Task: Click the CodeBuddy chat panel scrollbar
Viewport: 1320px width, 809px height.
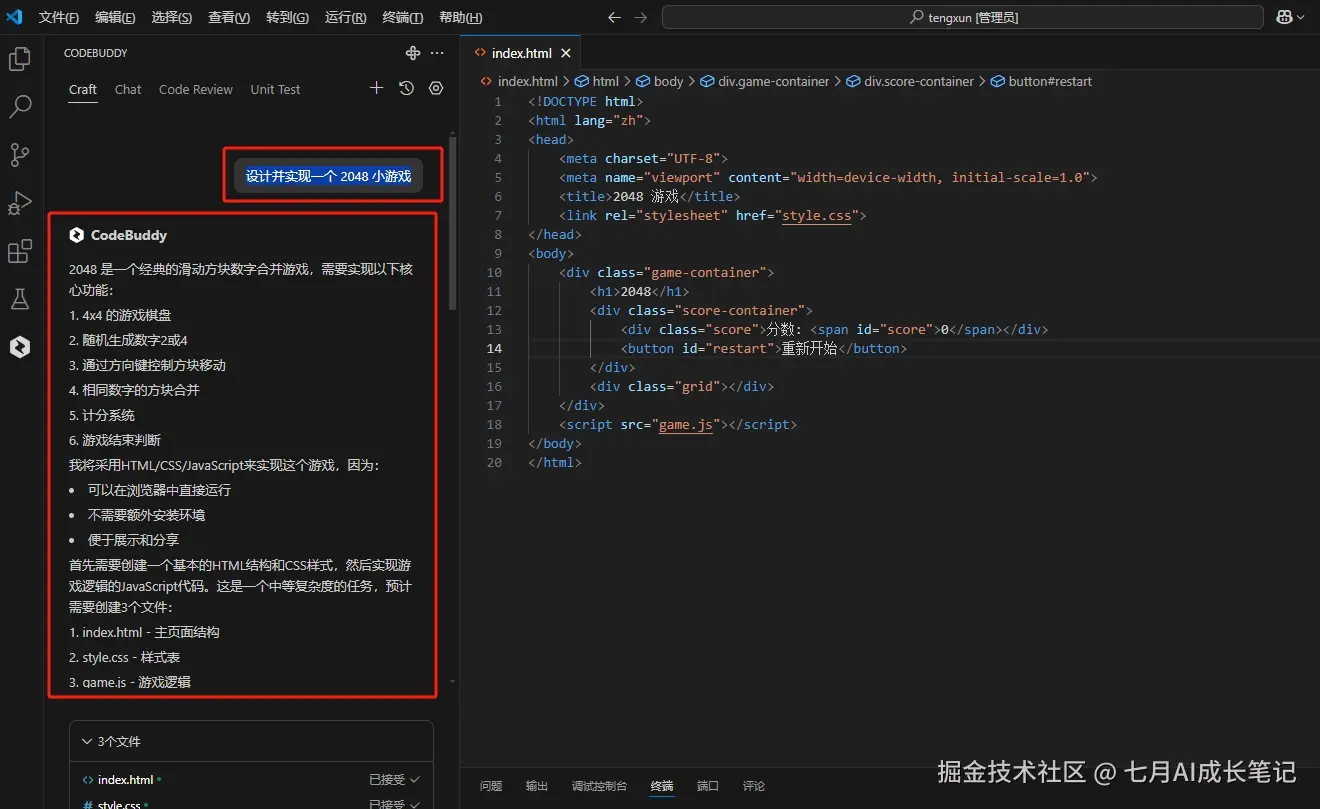Action: pos(453,225)
